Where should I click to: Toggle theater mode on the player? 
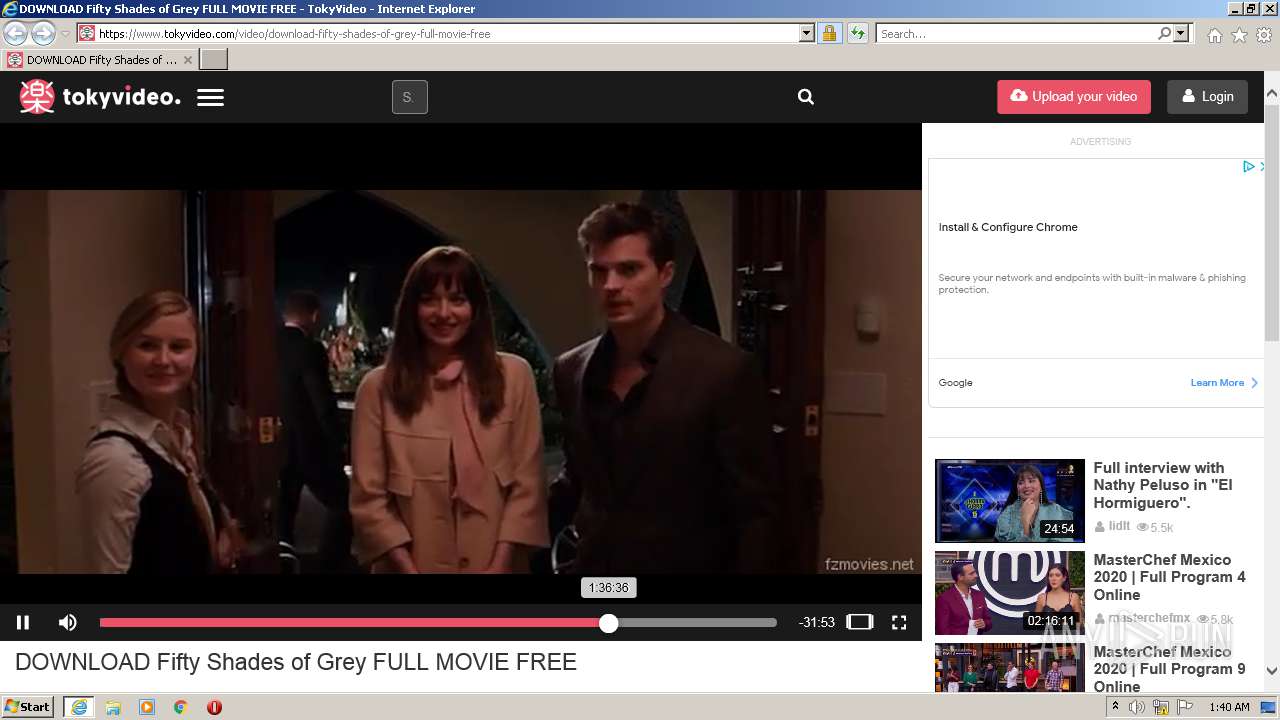coord(860,622)
